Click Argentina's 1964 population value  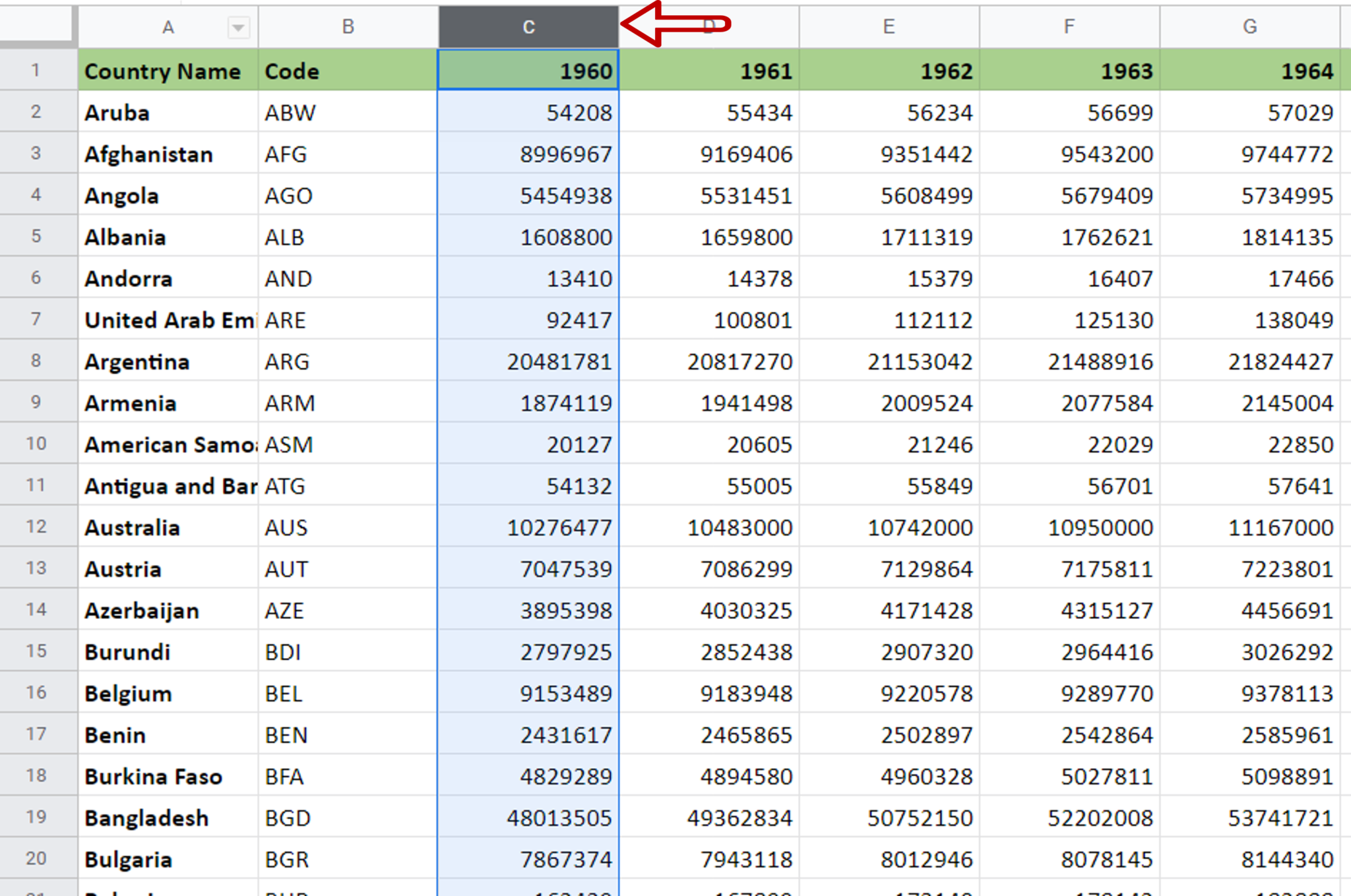[1249, 361]
